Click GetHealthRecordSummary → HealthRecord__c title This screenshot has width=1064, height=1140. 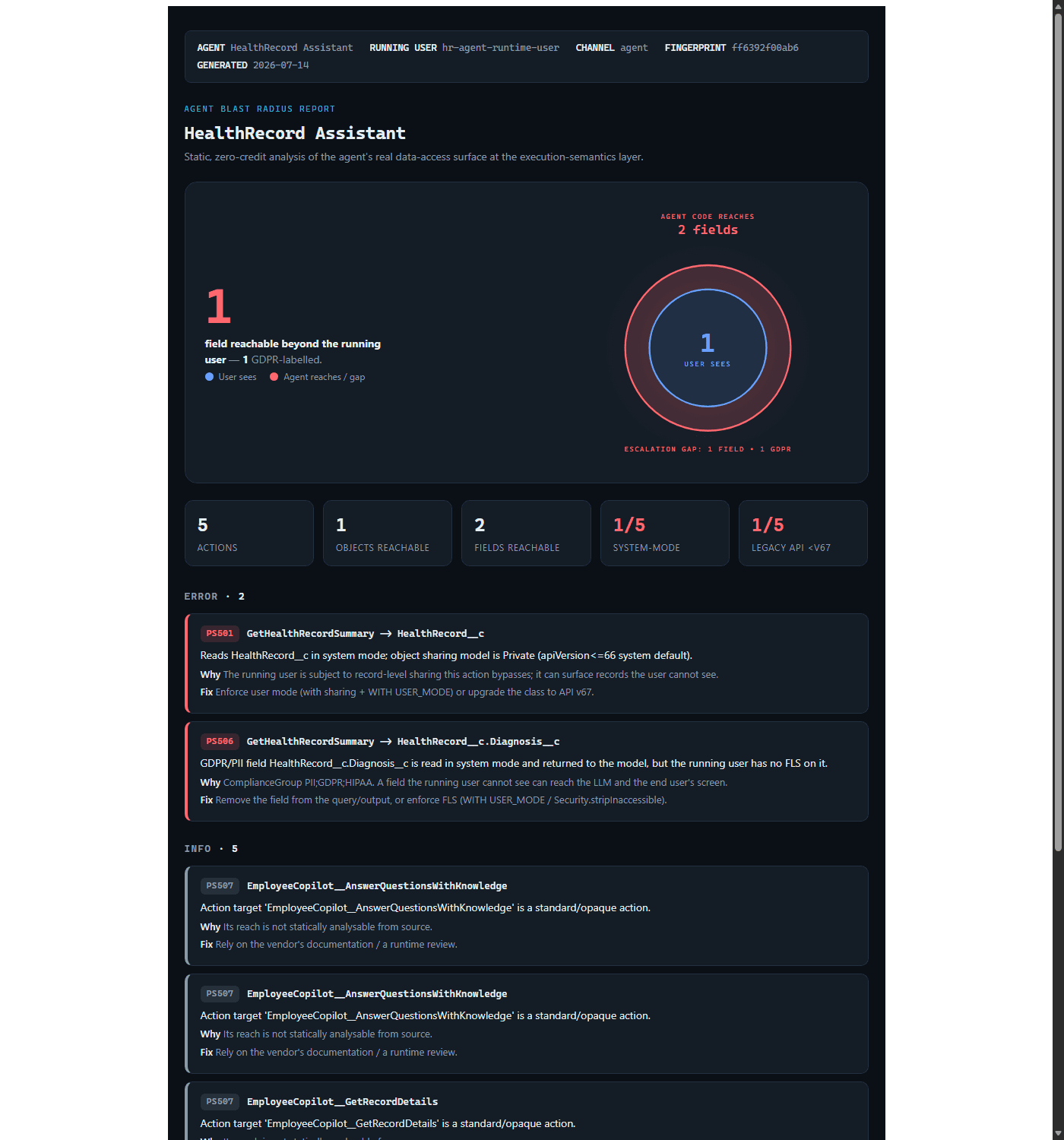(x=366, y=633)
